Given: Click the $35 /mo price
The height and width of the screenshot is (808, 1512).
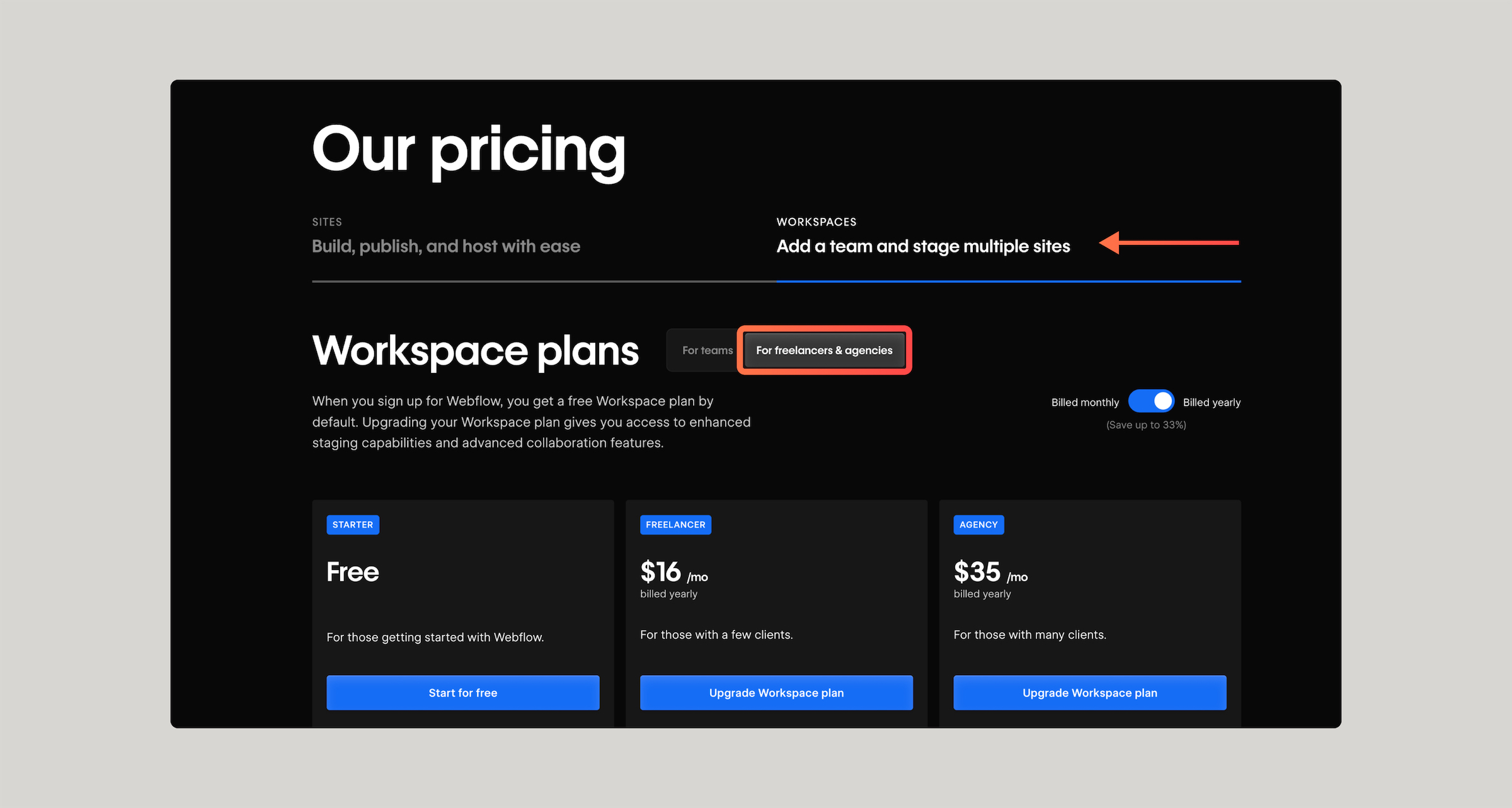Looking at the screenshot, I should (x=990, y=572).
